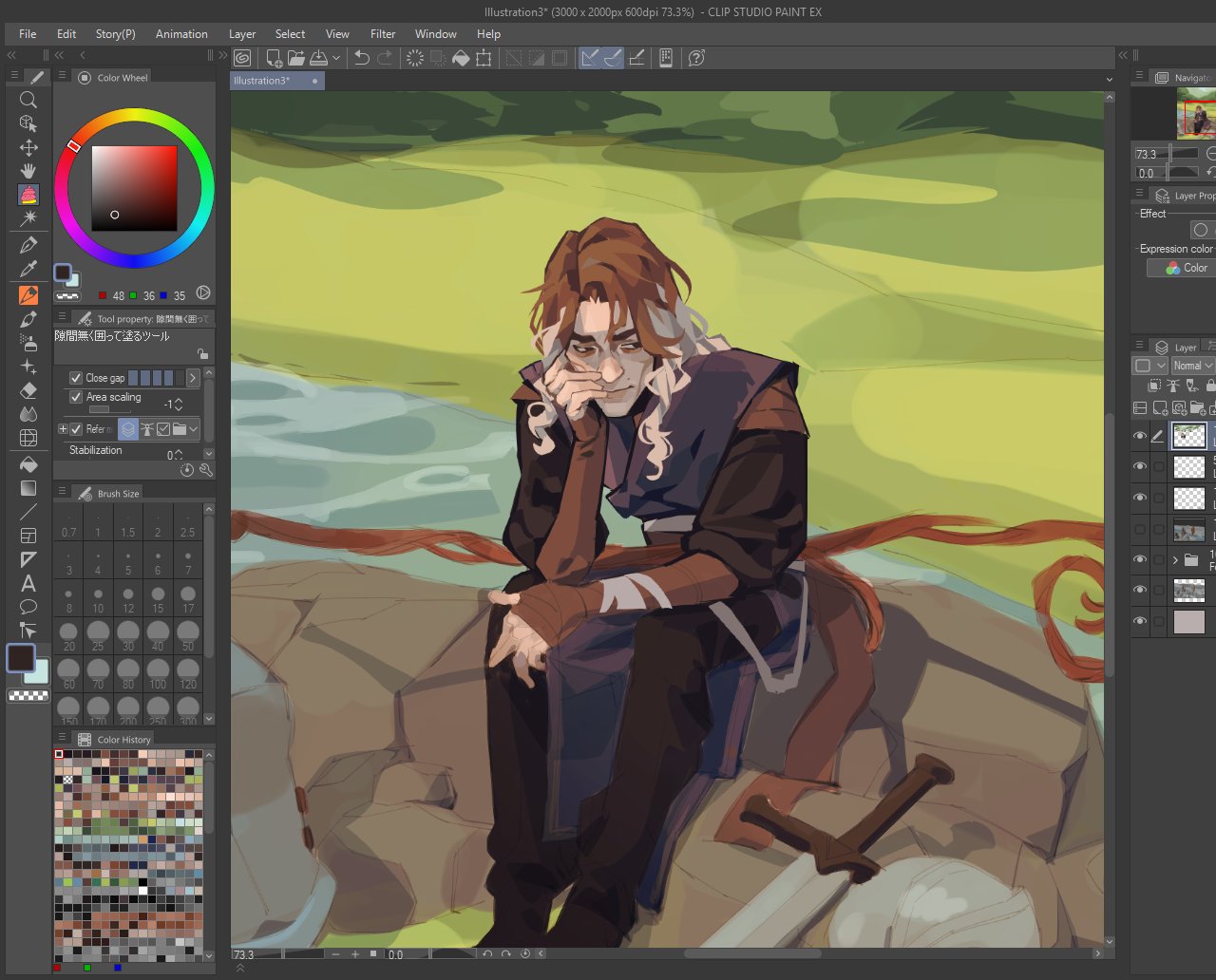Create a new canvas from command bar
The width and height of the screenshot is (1216, 980).
274,58
